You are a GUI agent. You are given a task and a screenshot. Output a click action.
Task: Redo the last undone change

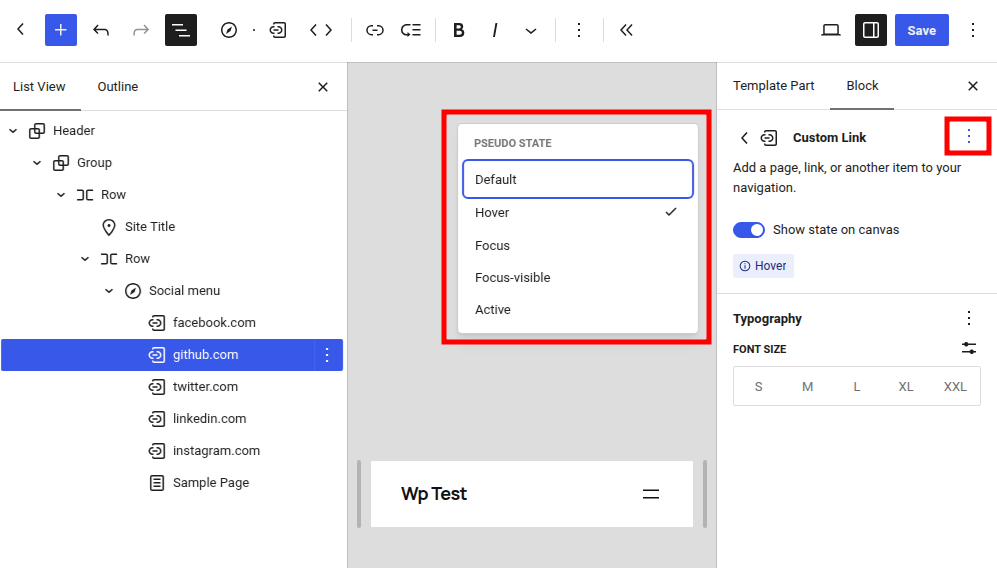pyautogui.click(x=141, y=30)
